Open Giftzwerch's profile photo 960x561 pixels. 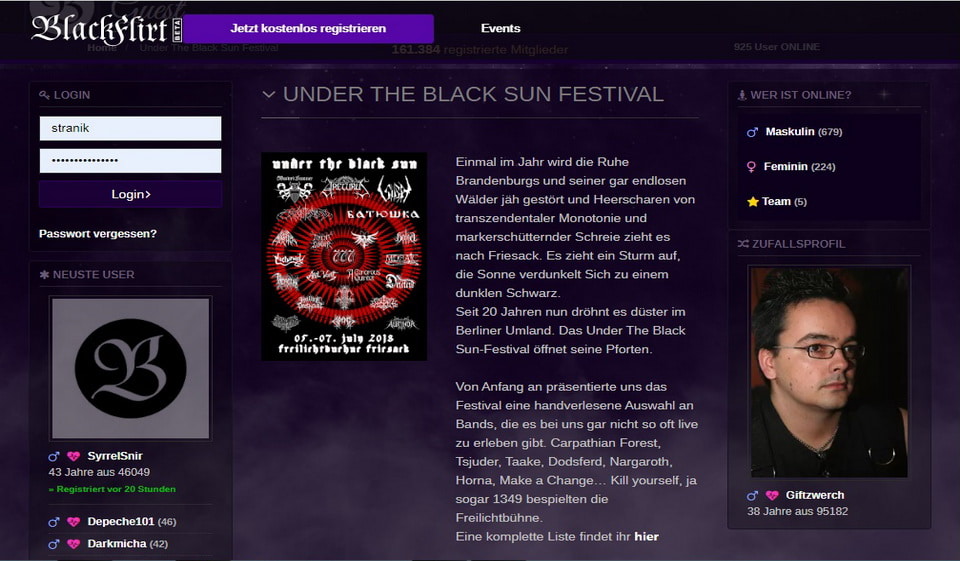829,372
